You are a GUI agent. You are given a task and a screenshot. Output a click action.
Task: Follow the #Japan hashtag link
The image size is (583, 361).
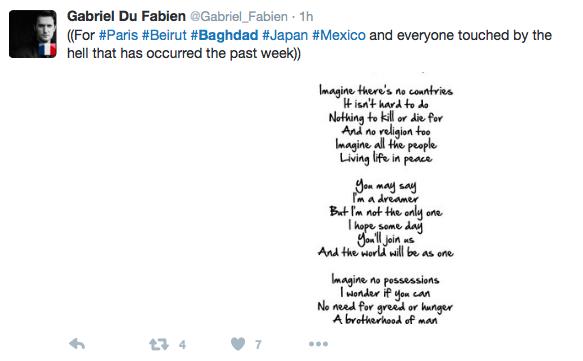coord(285,35)
